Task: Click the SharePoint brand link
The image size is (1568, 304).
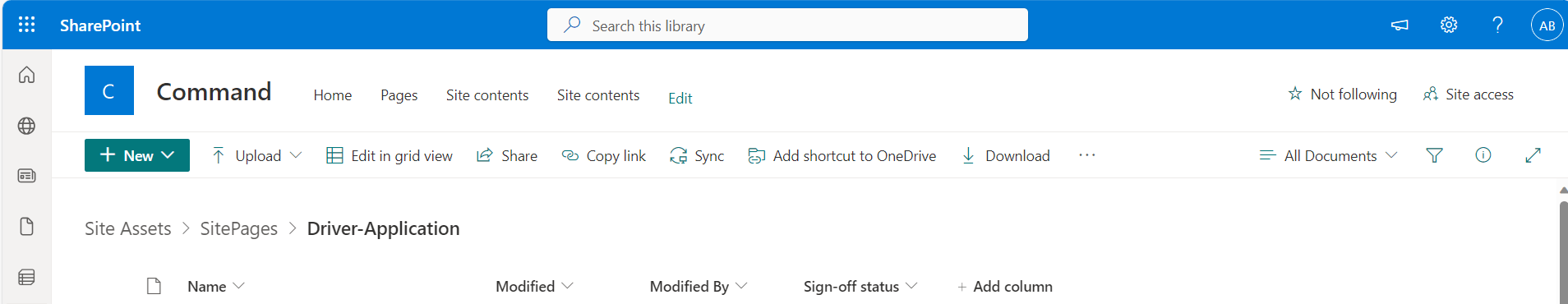Action: click(x=100, y=25)
